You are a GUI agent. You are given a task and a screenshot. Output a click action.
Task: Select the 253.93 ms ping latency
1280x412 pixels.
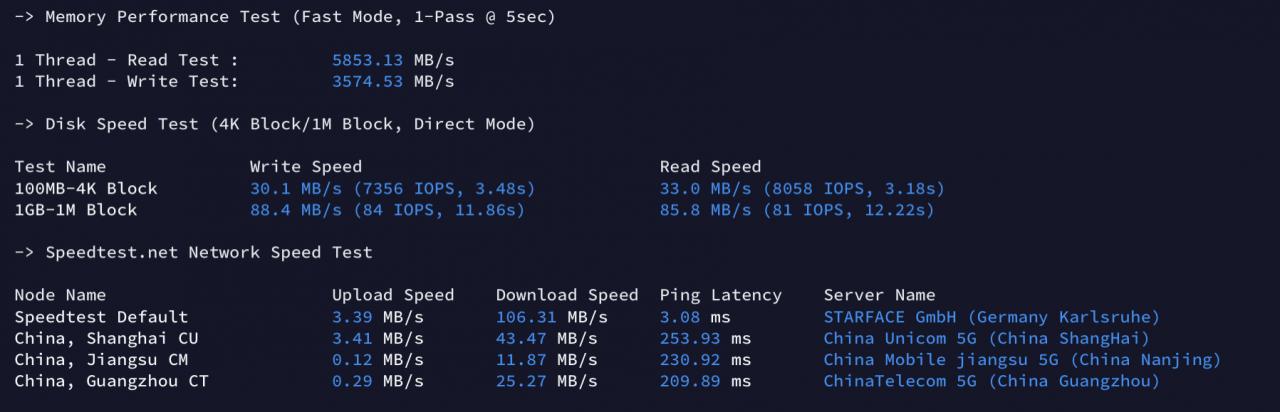[x=705, y=338]
